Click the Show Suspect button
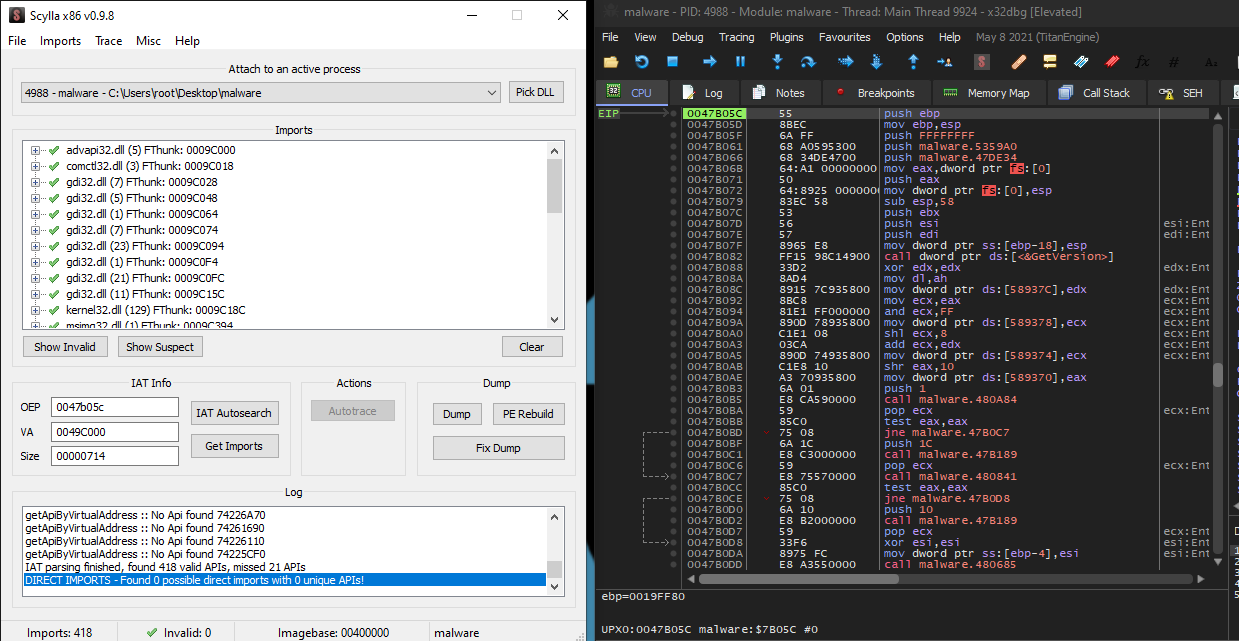This screenshot has width=1239, height=641. [160, 347]
